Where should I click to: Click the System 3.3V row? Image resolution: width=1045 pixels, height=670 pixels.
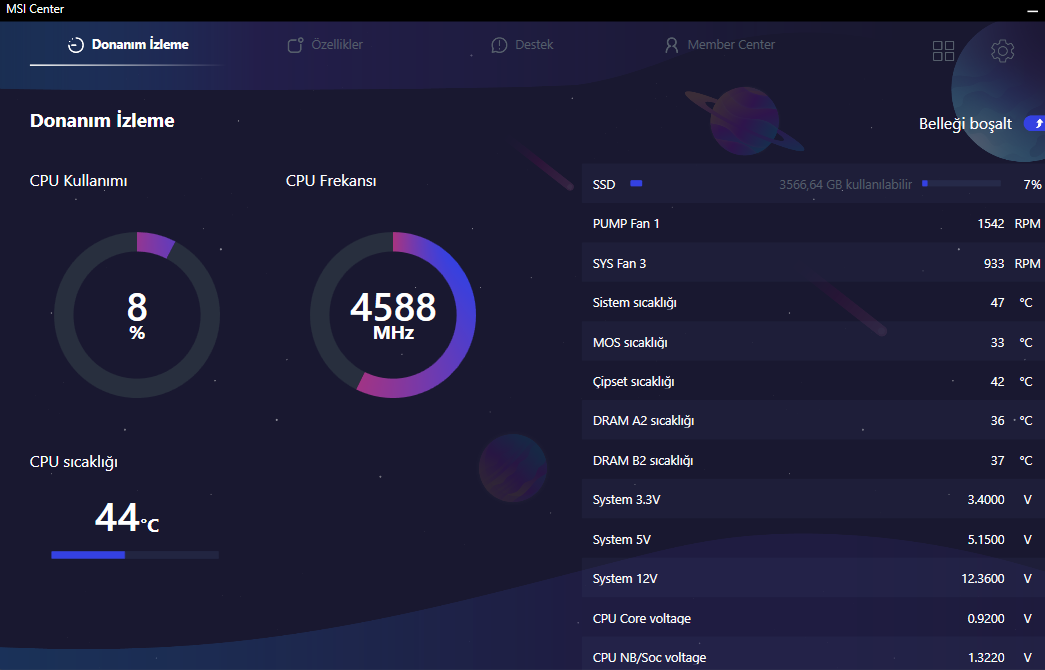click(813, 499)
